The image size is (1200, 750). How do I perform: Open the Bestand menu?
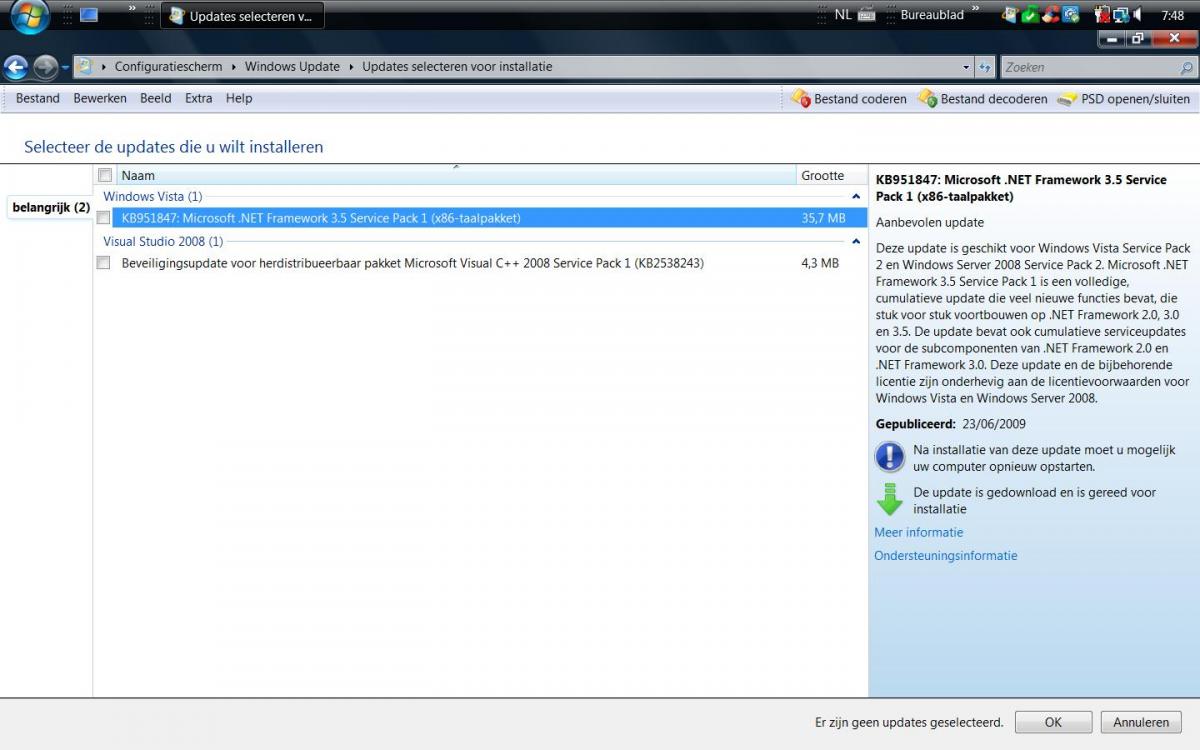pyautogui.click(x=38, y=98)
